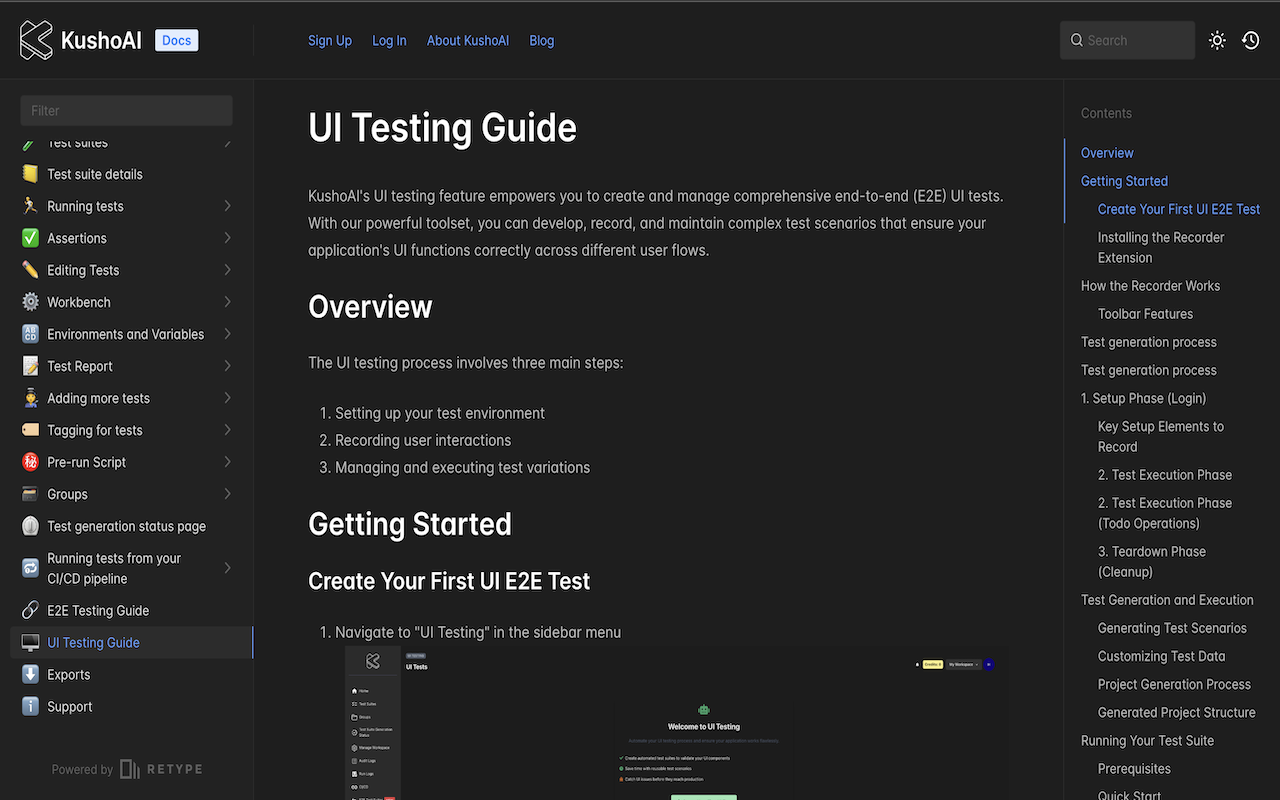Screen dimensions: 1280x800
Task: Toggle light mode with the sun icon
Action: click(1217, 40)
